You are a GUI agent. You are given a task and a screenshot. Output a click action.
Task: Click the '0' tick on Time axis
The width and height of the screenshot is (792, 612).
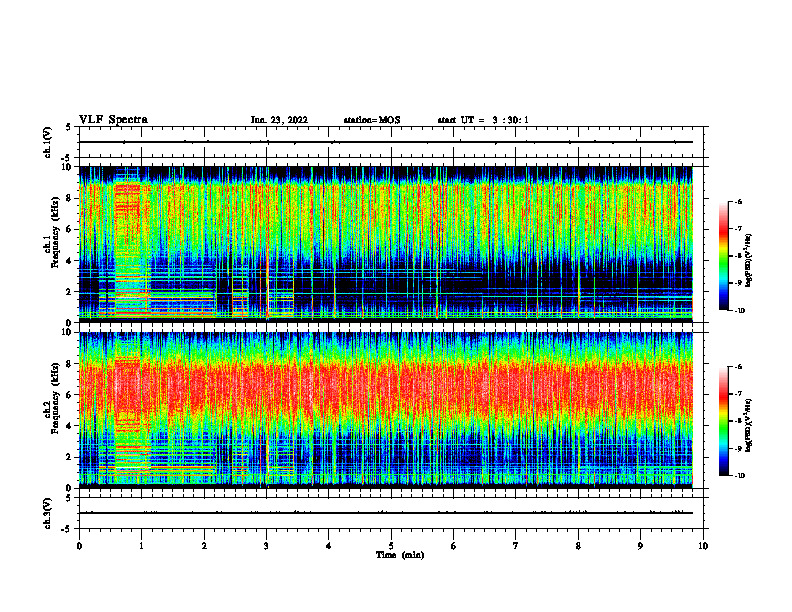(79, 546)
